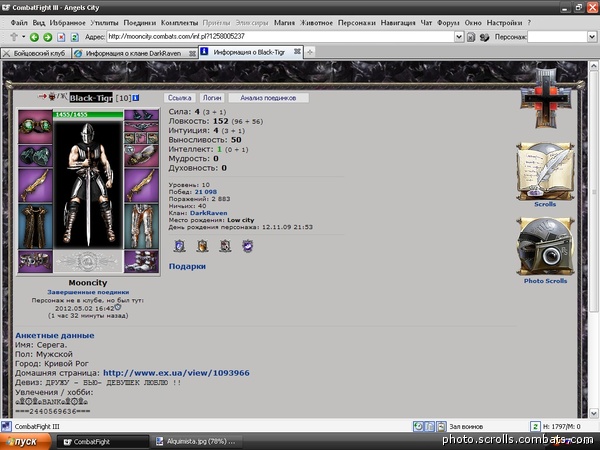Click the icon right of the address dropdown

tap(471, 37)
